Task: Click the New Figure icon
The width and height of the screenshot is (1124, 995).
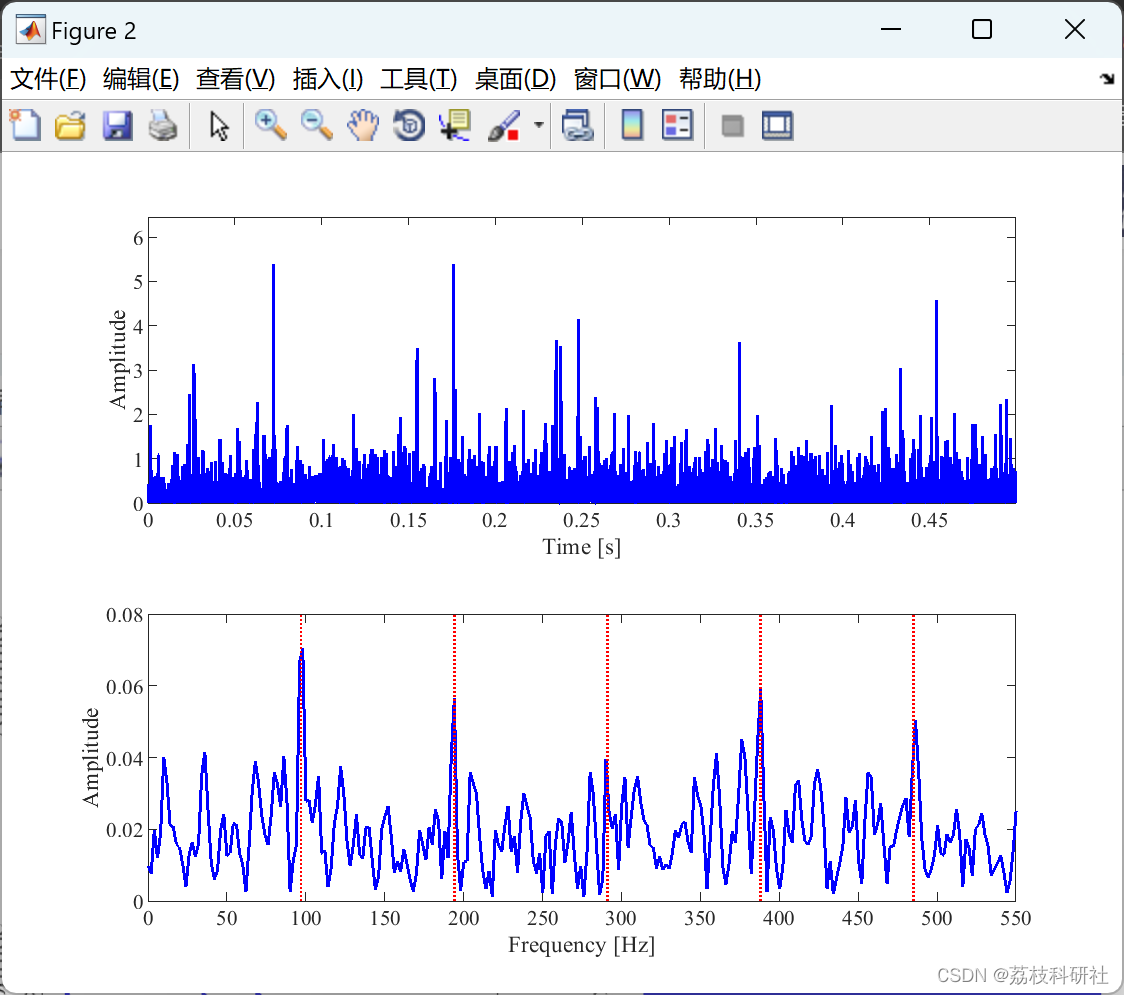Action: [x=26, y=125]
